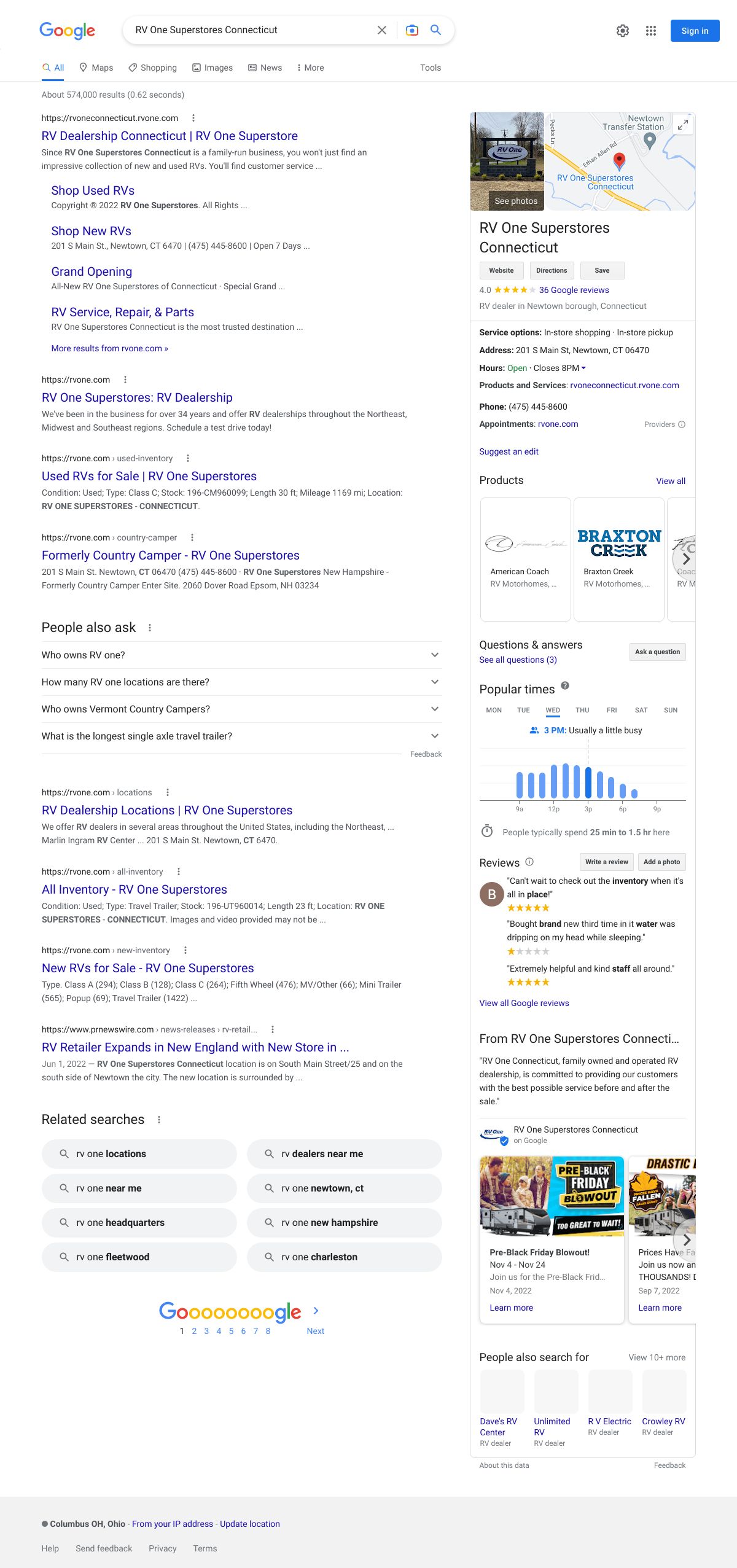This screenshot has height=1568, width=737.
Task: Open the Google settings gear icon
Action: point(623,31)
